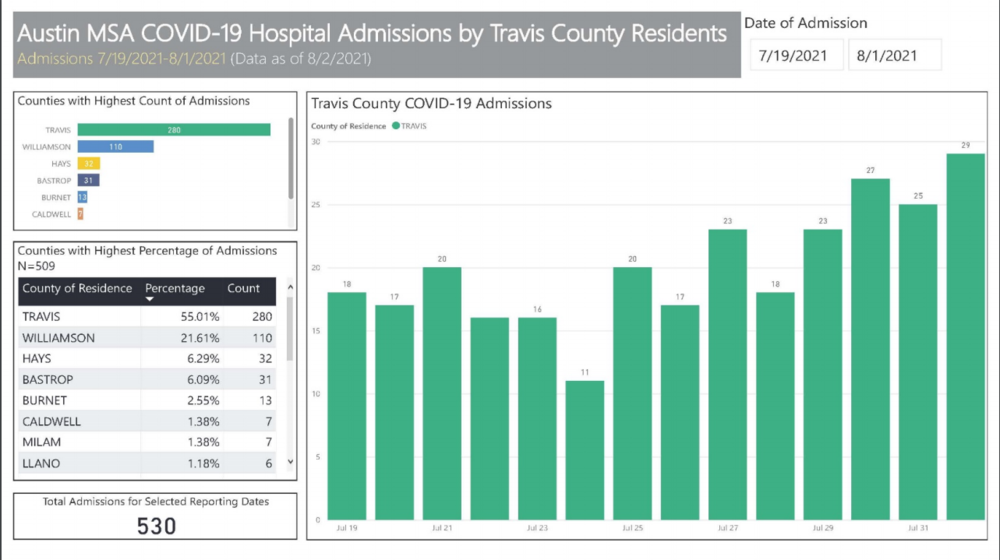
Task: Click the table scrollbar down arrow
Action: (291, 462)
